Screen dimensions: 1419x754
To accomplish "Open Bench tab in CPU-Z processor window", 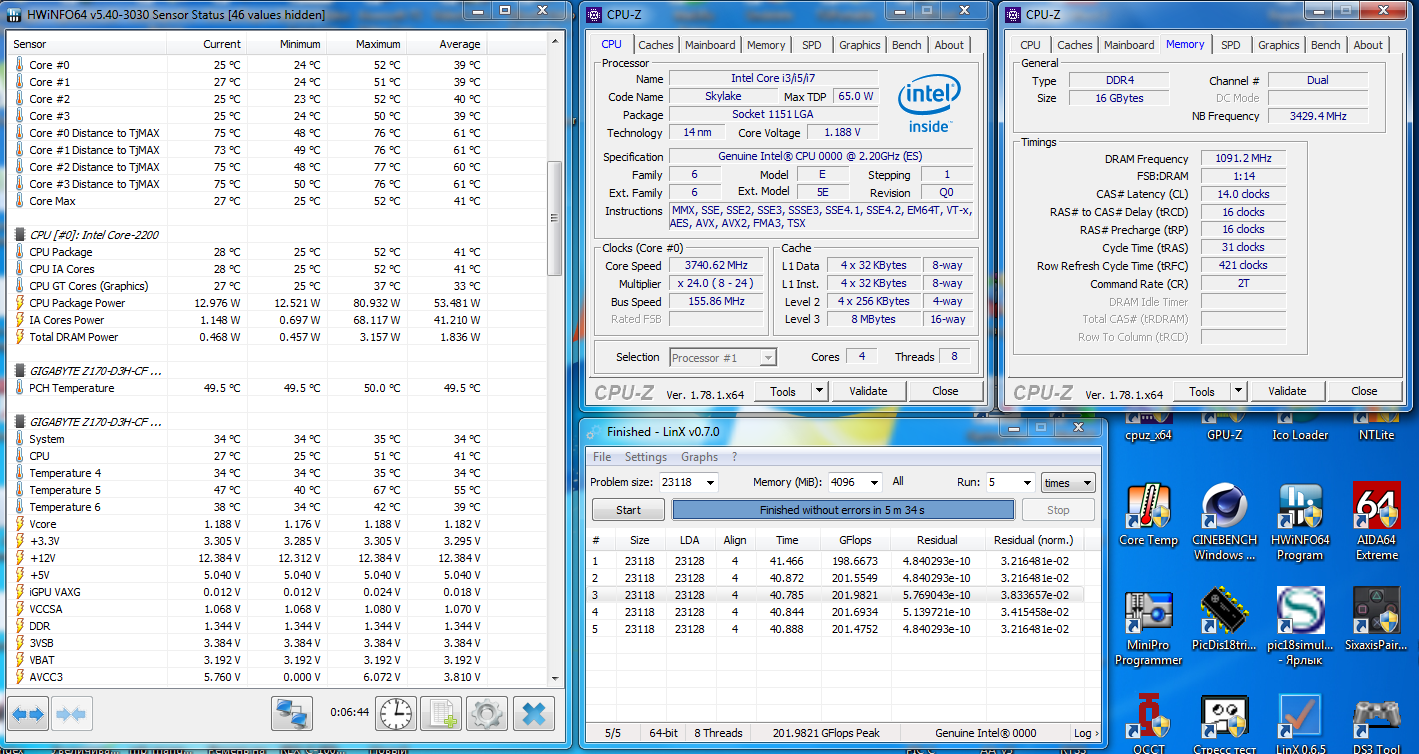I will pyautogui.click(x=907, y=45).
